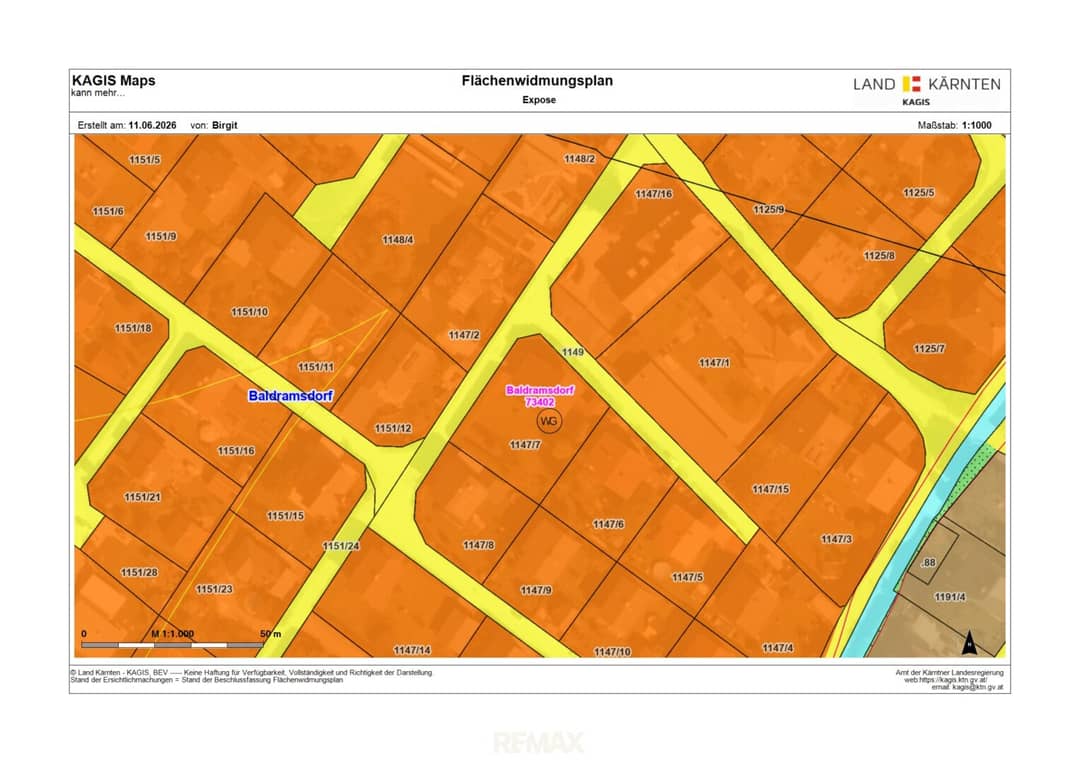1080x763 pixels.
Task: Click the Flächenwidmungsplan heading
Action: pos(537,81)
